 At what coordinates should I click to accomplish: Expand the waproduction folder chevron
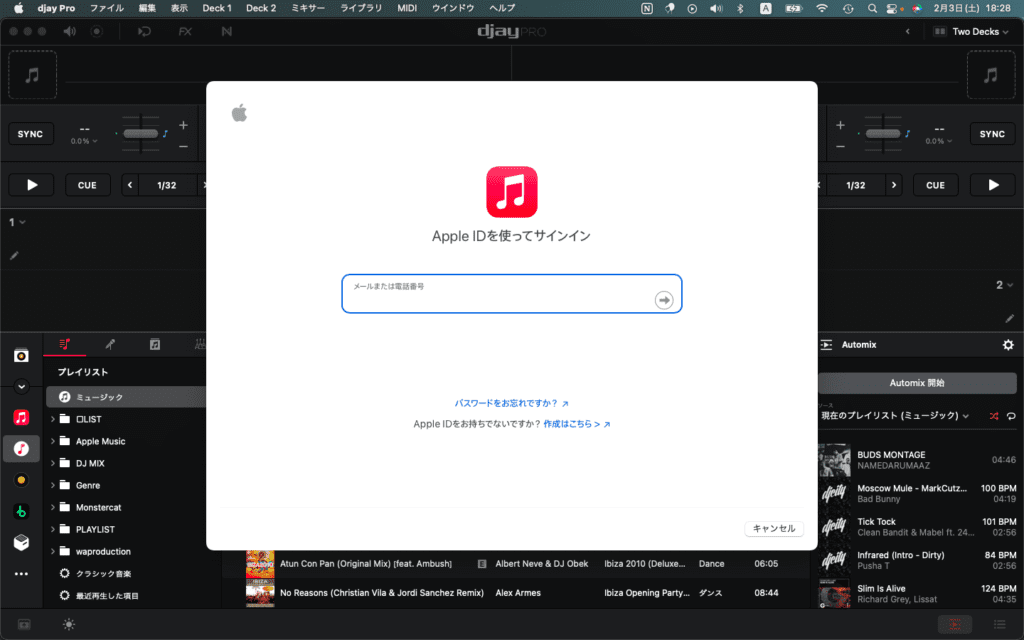[53, 552]
